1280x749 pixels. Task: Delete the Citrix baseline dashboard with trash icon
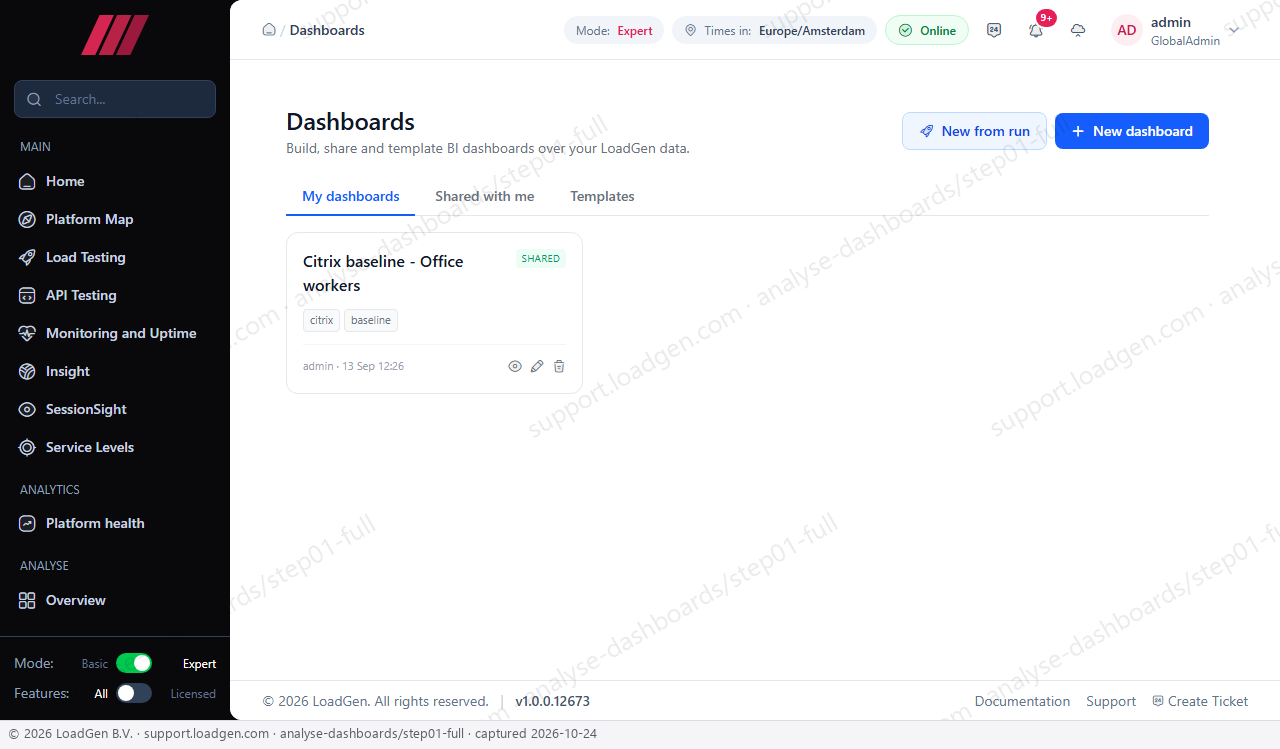(x=559, y=366)
